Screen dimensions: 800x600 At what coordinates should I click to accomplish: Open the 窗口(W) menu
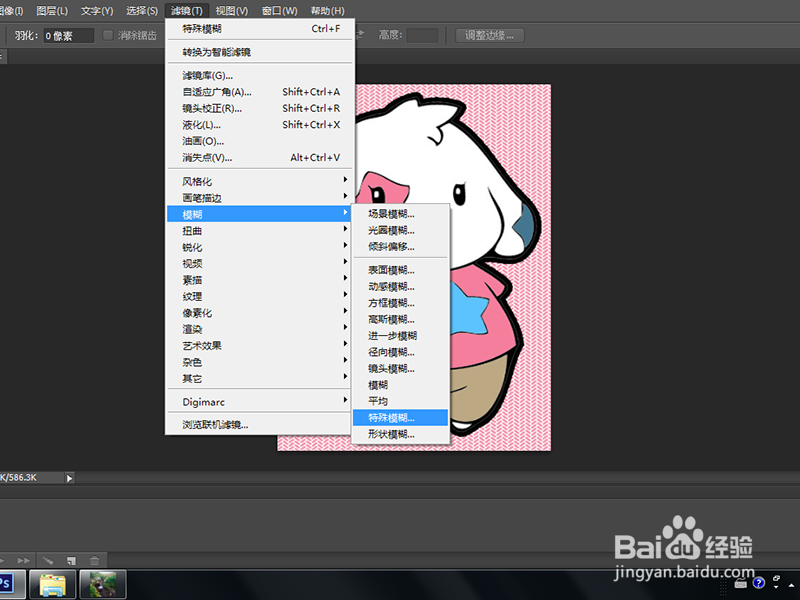coord(279,11)
